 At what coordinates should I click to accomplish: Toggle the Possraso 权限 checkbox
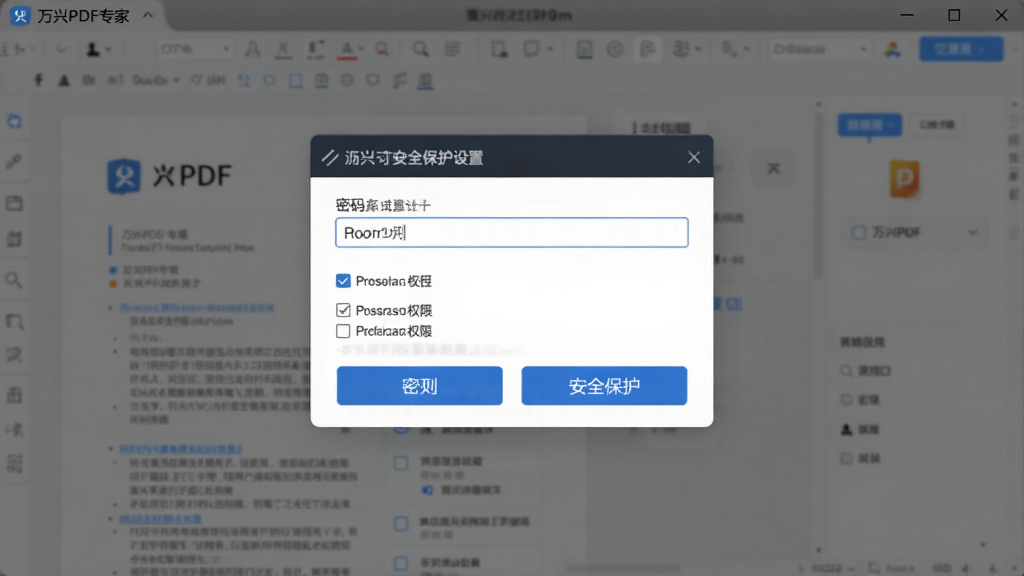click(343, 310)
